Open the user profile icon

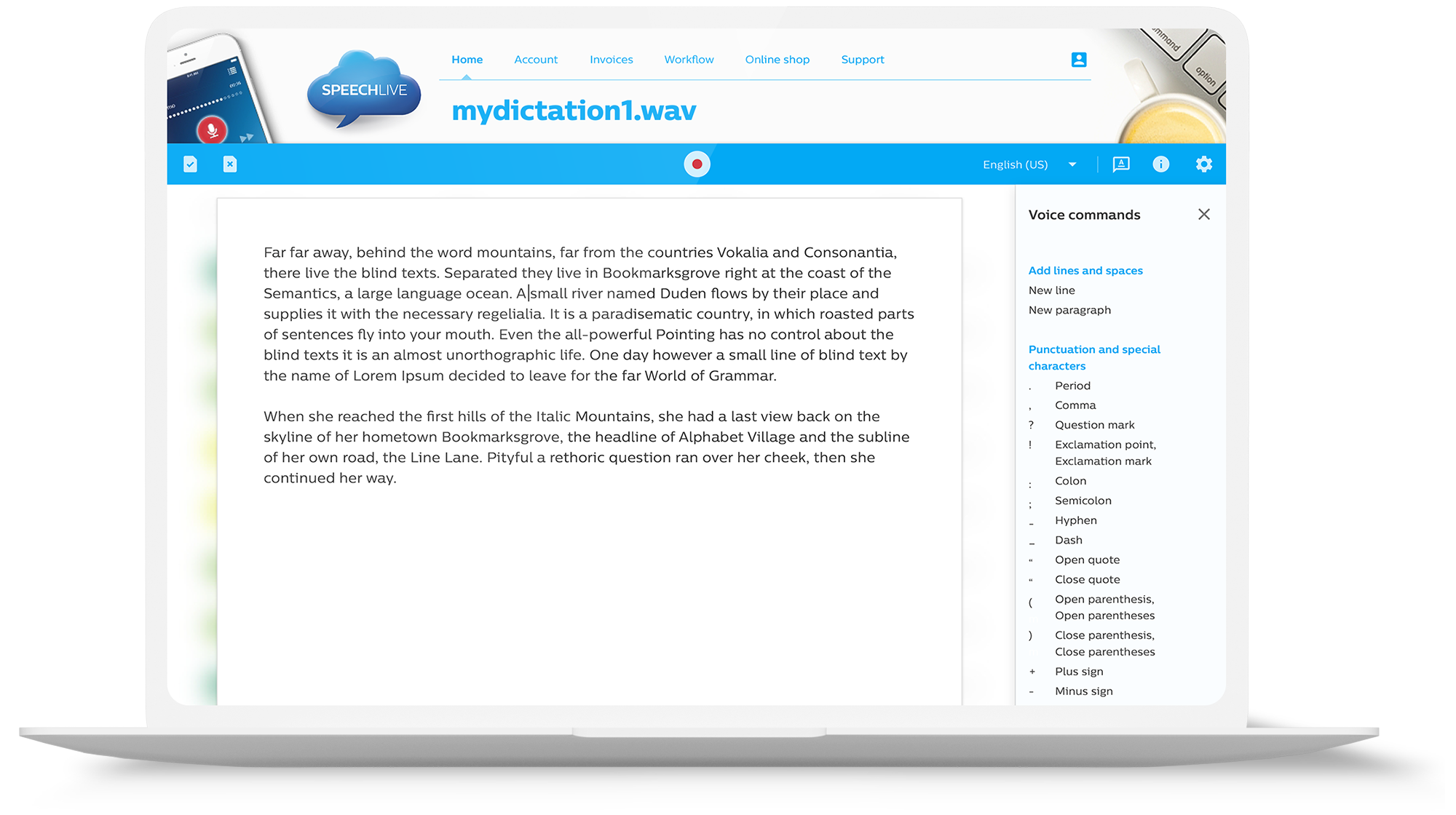(1079, 60)
